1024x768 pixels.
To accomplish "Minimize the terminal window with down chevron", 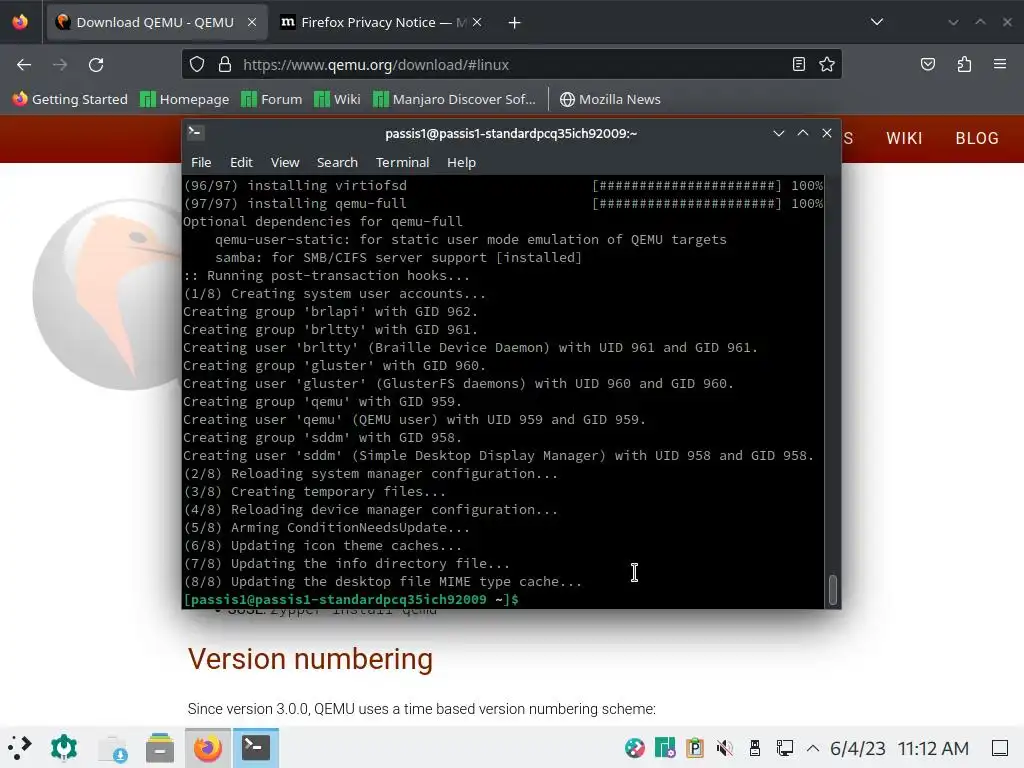I will 778,133.
